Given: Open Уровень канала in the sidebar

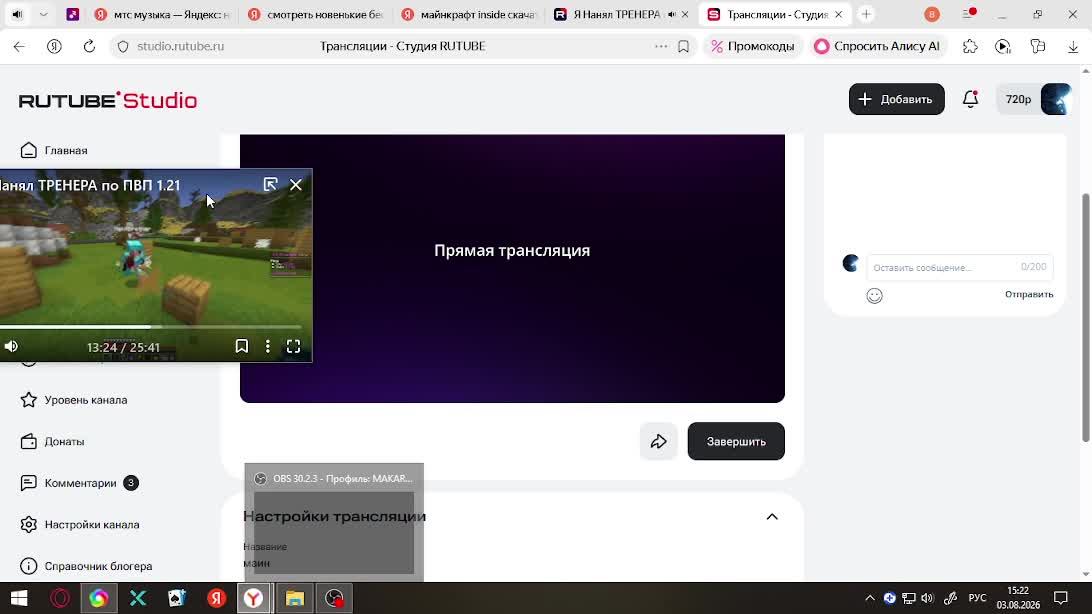Looking at the screenshot, I should click(x=86, y=400).
